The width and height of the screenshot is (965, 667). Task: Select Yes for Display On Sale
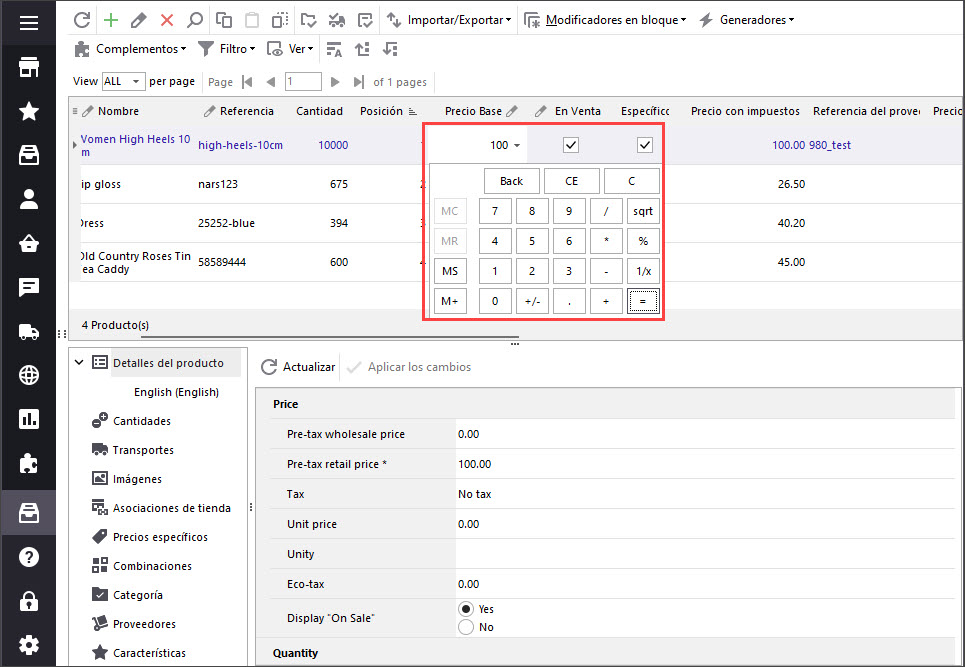tap(466, 609)
